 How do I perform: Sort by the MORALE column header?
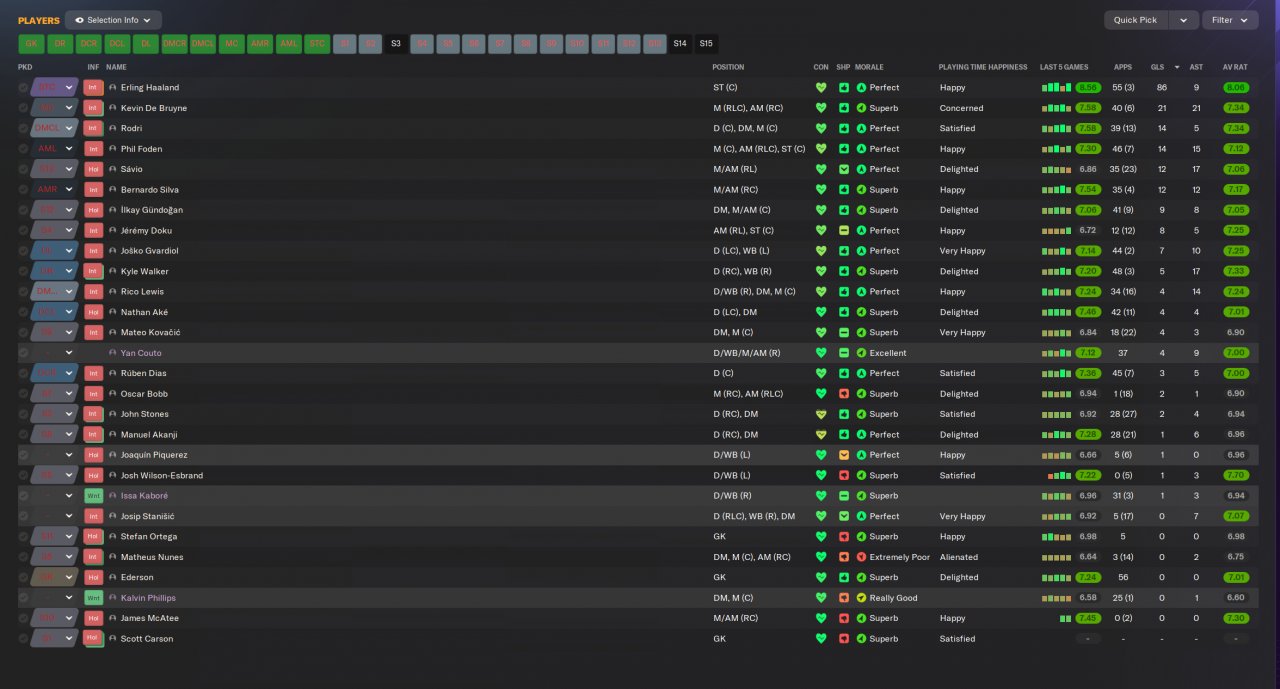[870, 67]
